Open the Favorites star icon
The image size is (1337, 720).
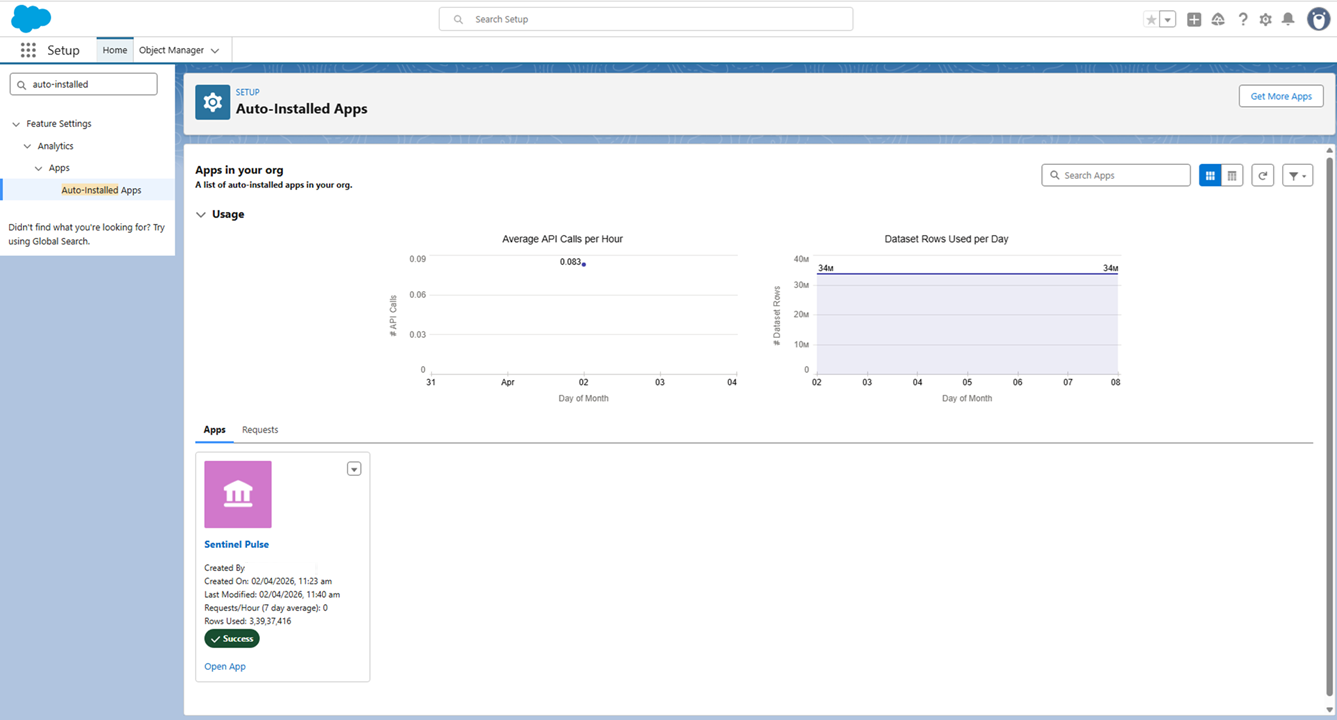point(1151,19)
